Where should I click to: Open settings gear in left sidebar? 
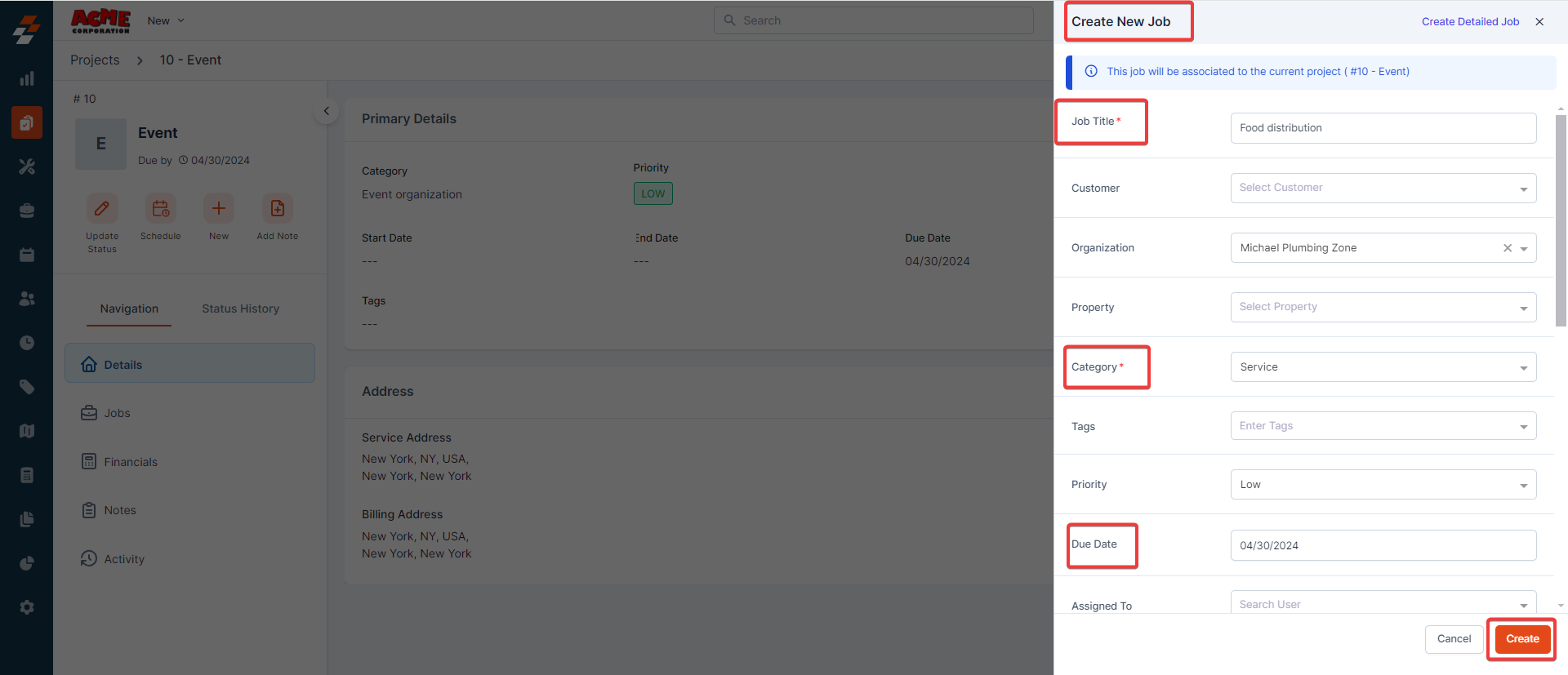tap(27, 607)
